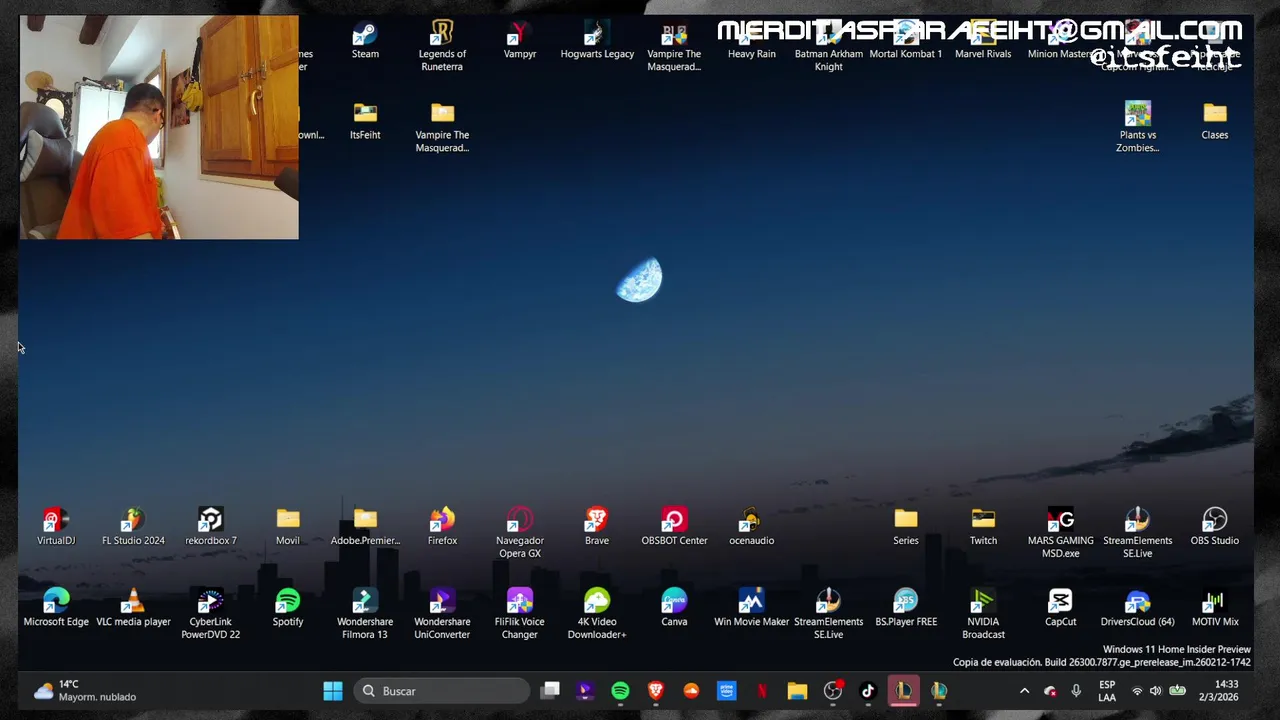Screen dimensions: 1280x720
Task: Launch VLC media player shortcut
Action: (x=133, y=608)
